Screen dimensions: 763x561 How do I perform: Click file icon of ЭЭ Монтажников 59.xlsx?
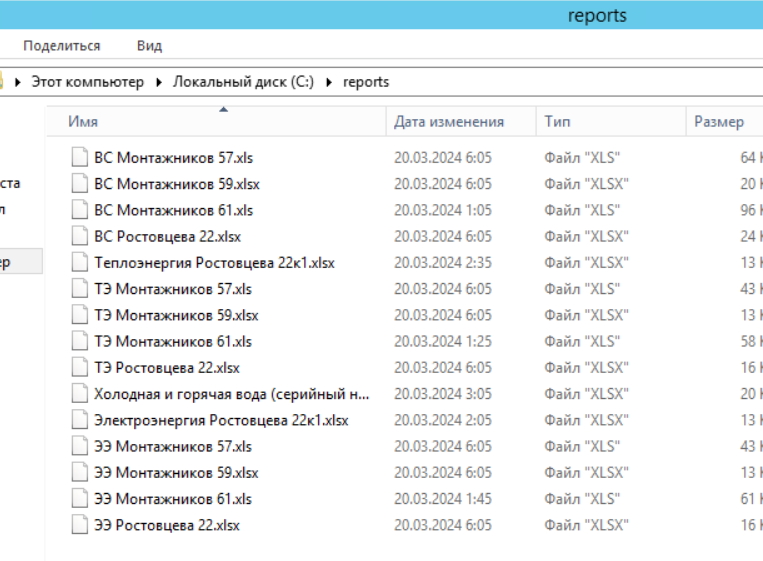tap(80, 473)
